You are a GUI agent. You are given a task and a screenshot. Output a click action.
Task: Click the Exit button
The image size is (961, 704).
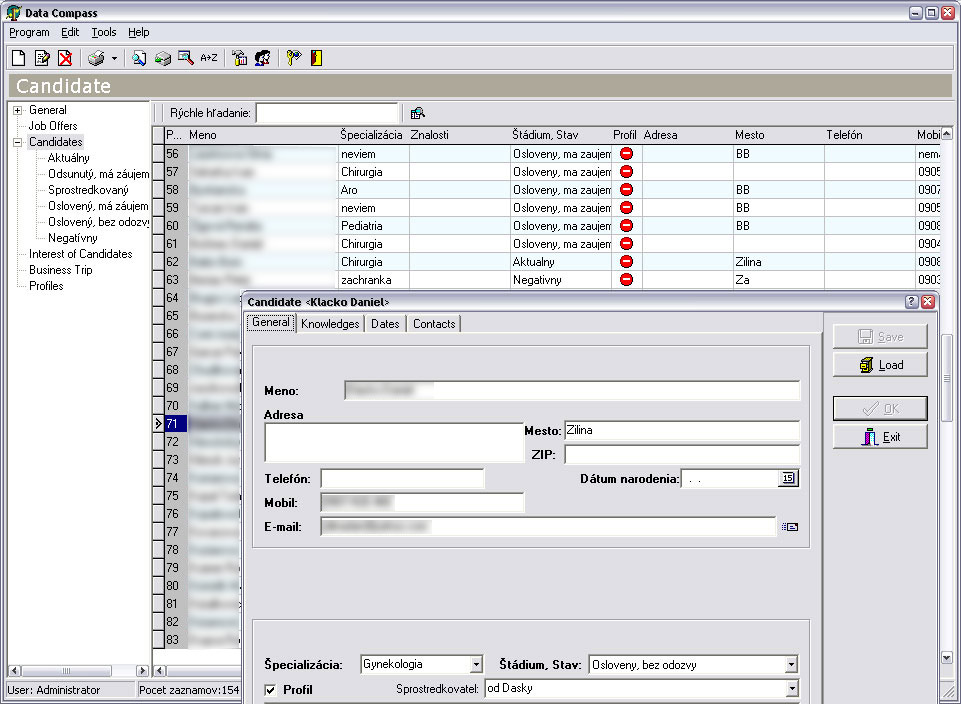coord(880,437)
